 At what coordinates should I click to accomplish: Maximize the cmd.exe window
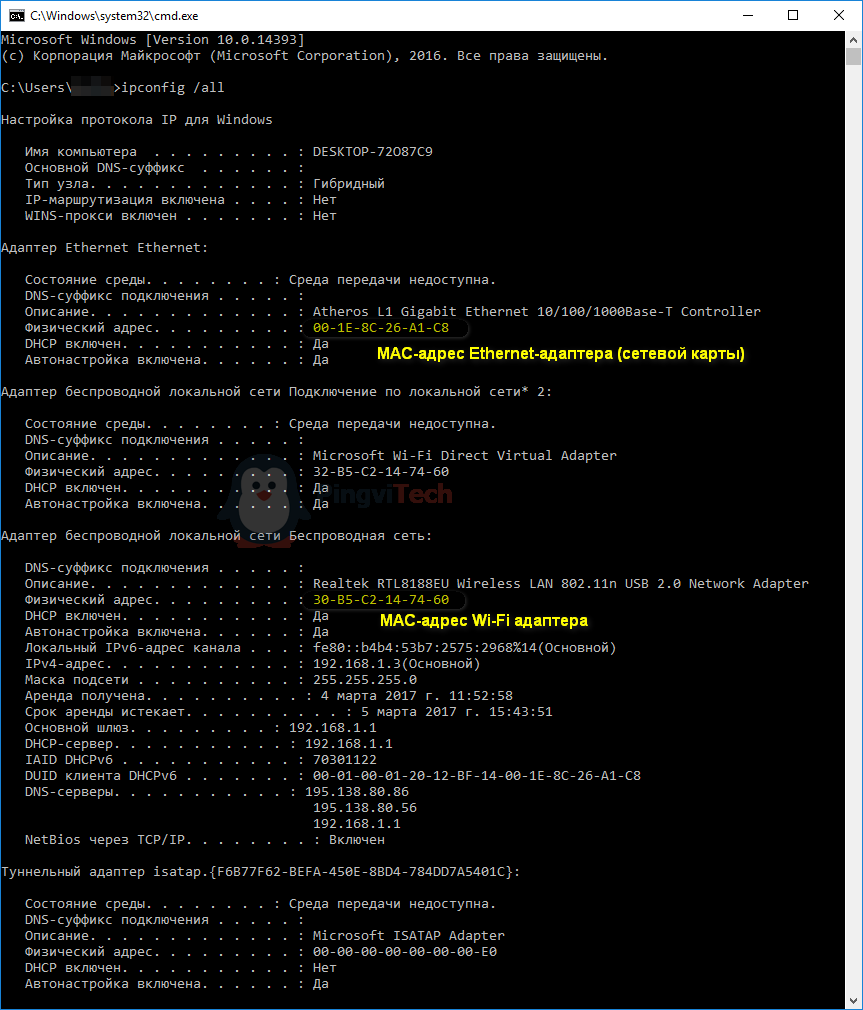click(x=793, y=15)
